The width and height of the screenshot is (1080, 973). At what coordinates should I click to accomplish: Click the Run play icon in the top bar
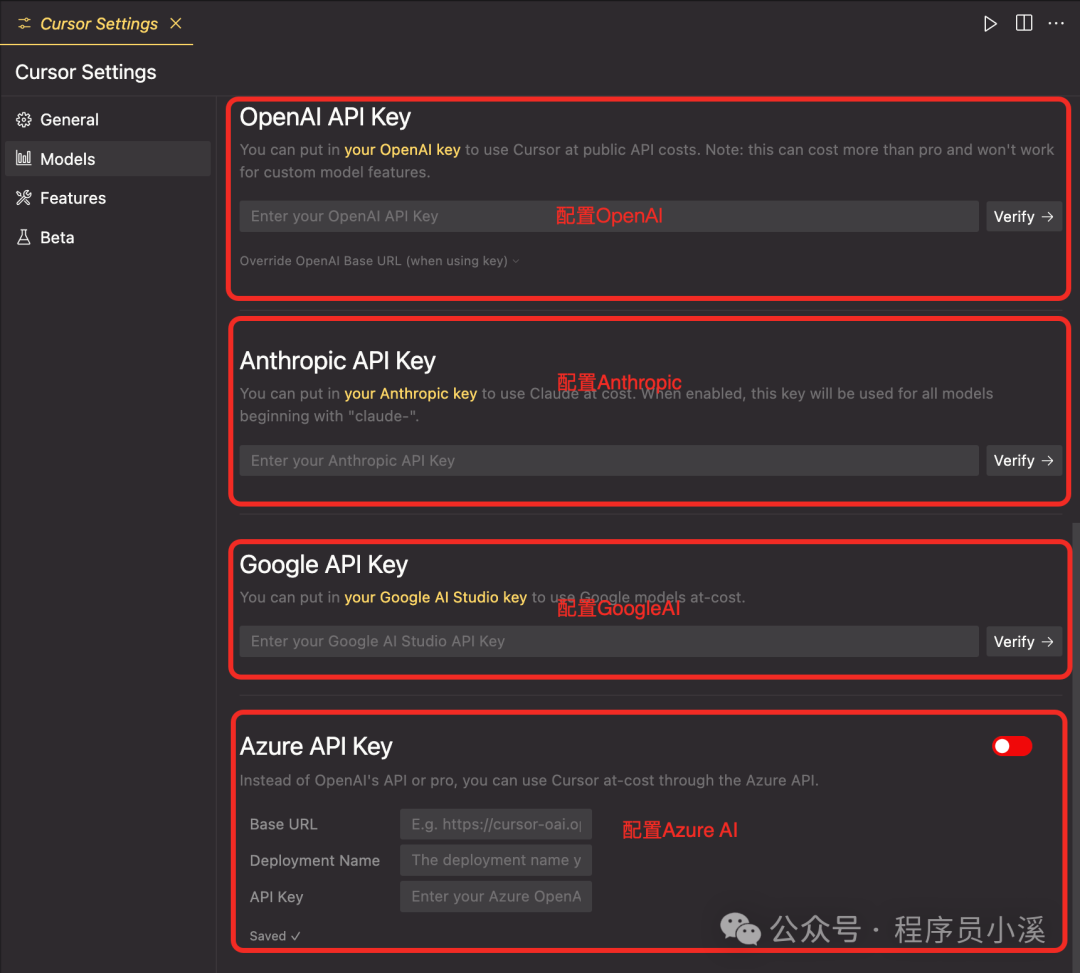click(990, 24)
